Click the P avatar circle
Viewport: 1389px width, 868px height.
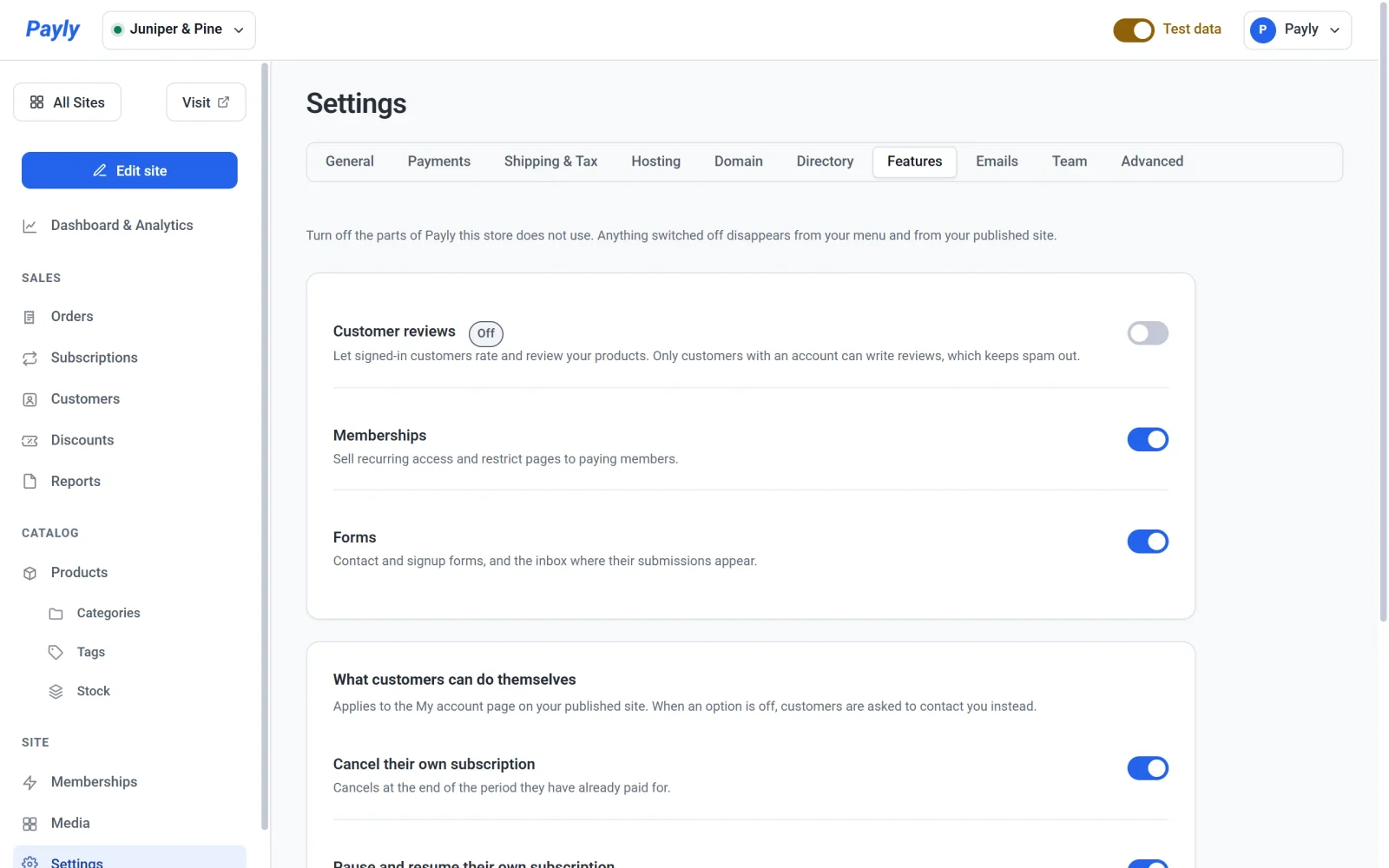(1262, 30)
